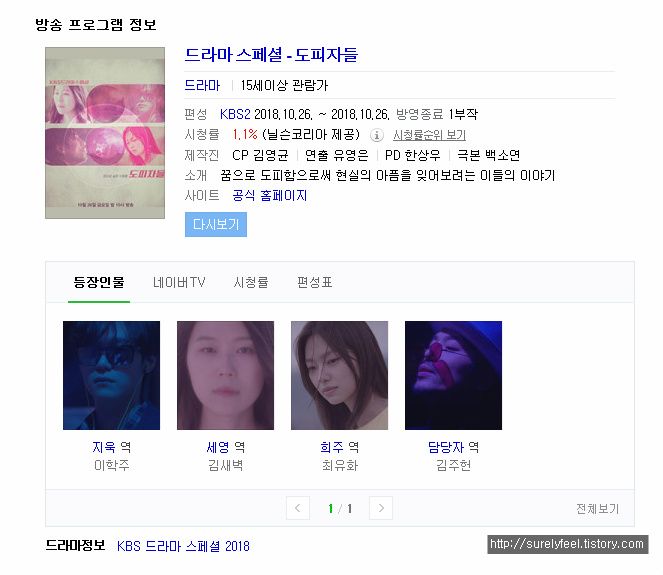This screenshot has height=575, width=663.
Task: Open 시청률순위 보기 link
Action: coord(429,135)
